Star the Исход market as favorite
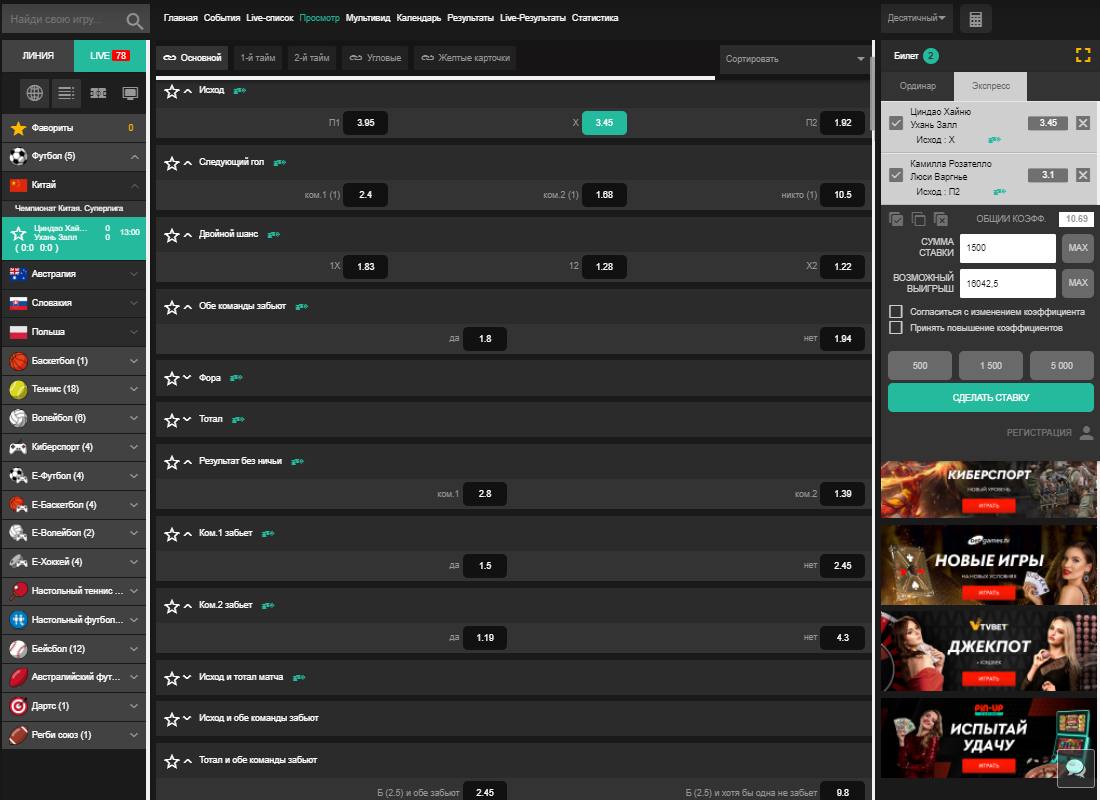Image resolution: width=1100 pixels, height=800 pixels. (171, 91)
